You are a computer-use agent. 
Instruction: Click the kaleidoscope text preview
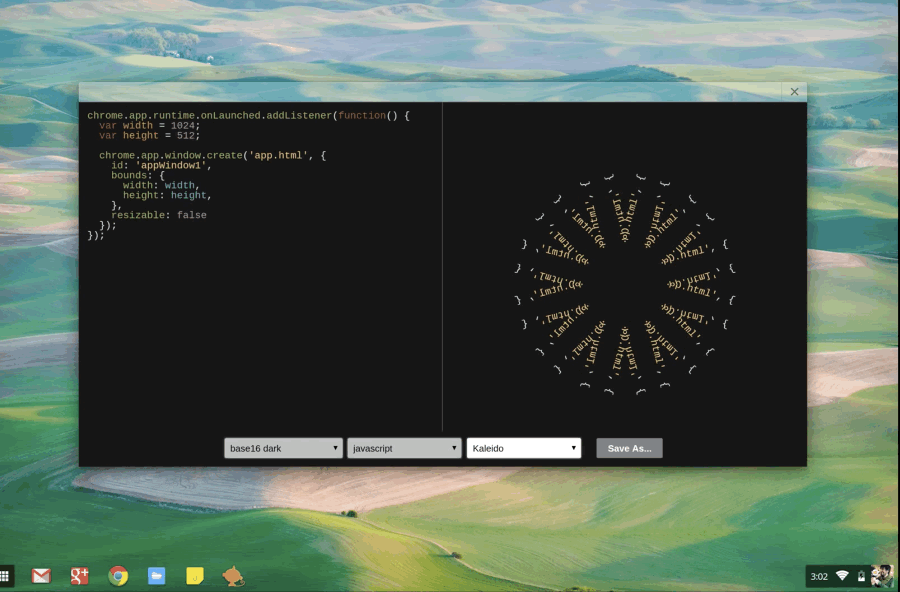(x=624, y=284)
